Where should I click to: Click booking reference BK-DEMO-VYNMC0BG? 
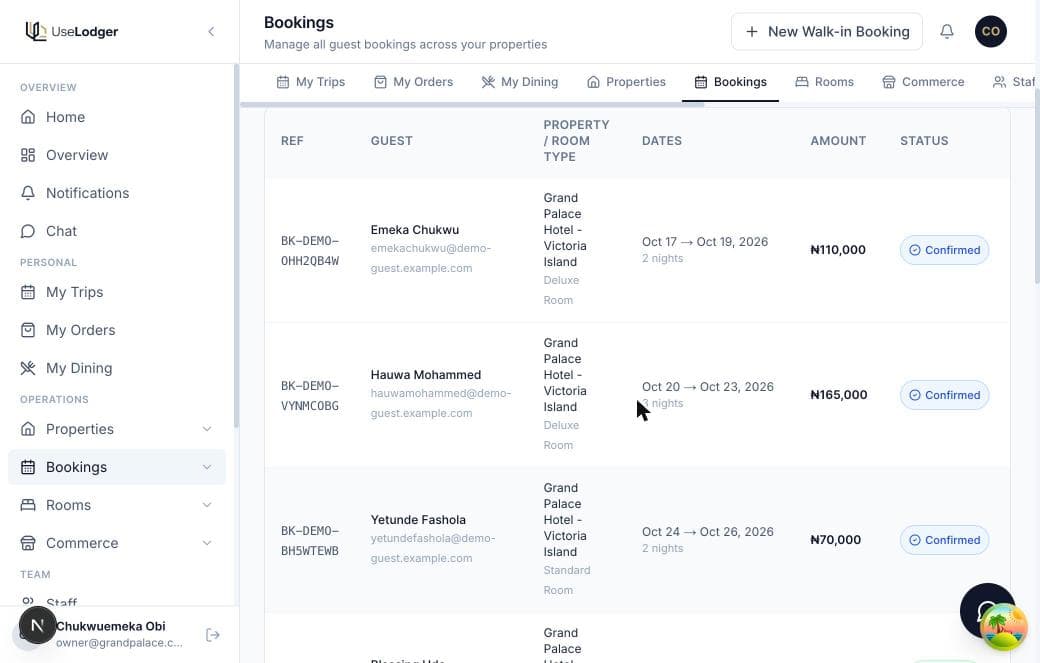coord(310,395)
